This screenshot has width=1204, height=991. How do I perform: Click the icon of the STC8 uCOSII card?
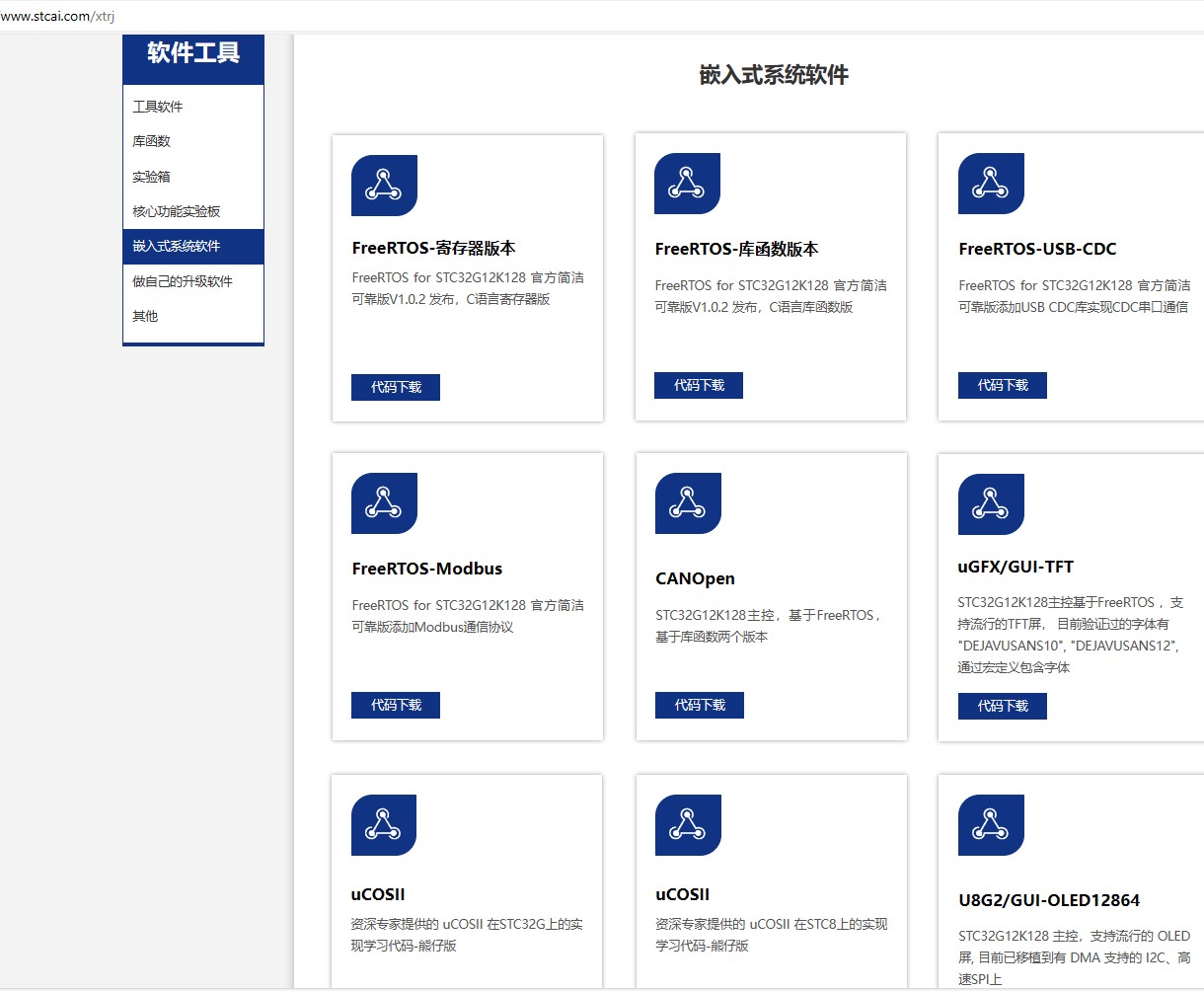click(x=688, y=825)
